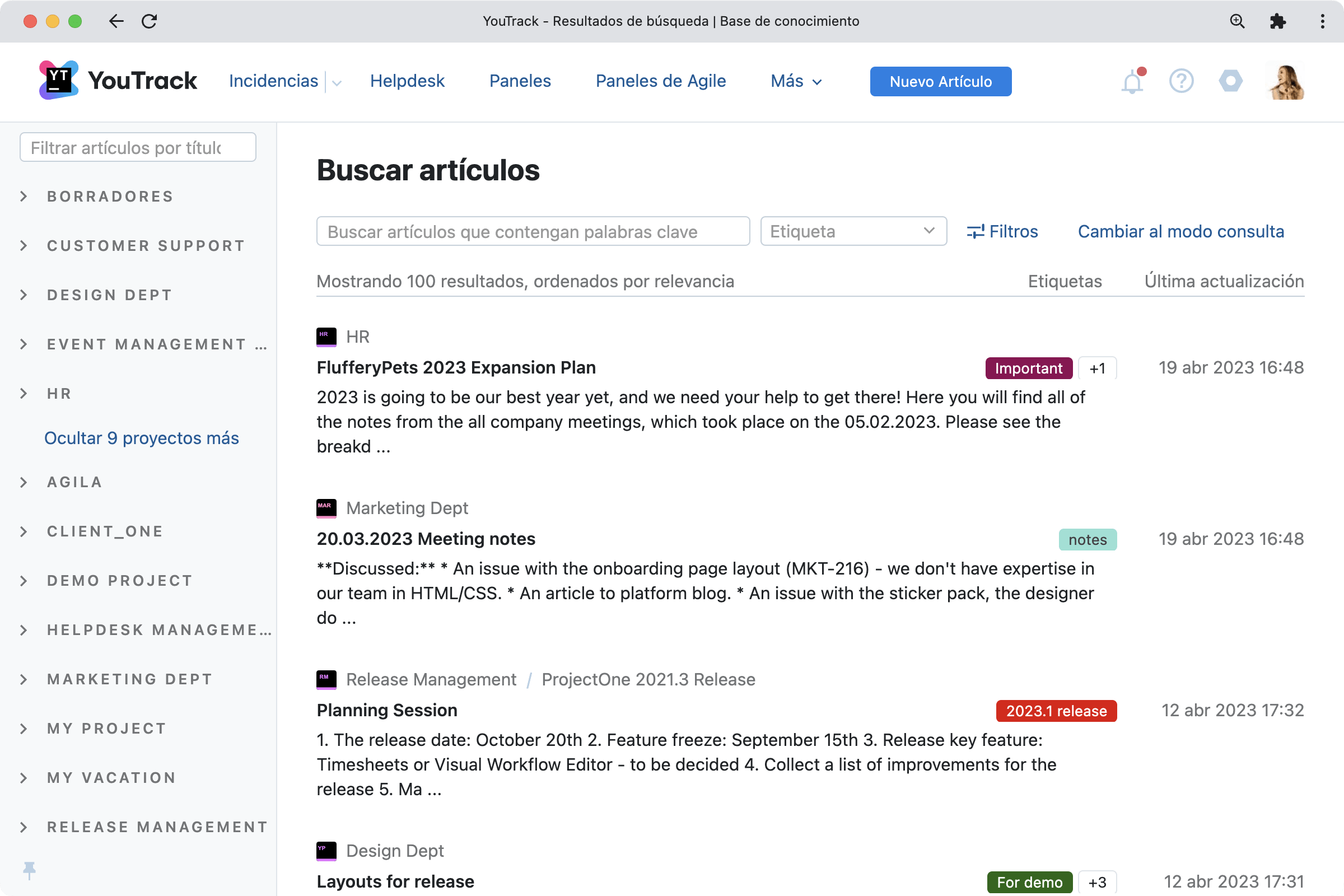Image resolution: width=1344 pixels, height=896 pixels.
Task: Click the browser extensions puzzle icon
Action: 1277,21
